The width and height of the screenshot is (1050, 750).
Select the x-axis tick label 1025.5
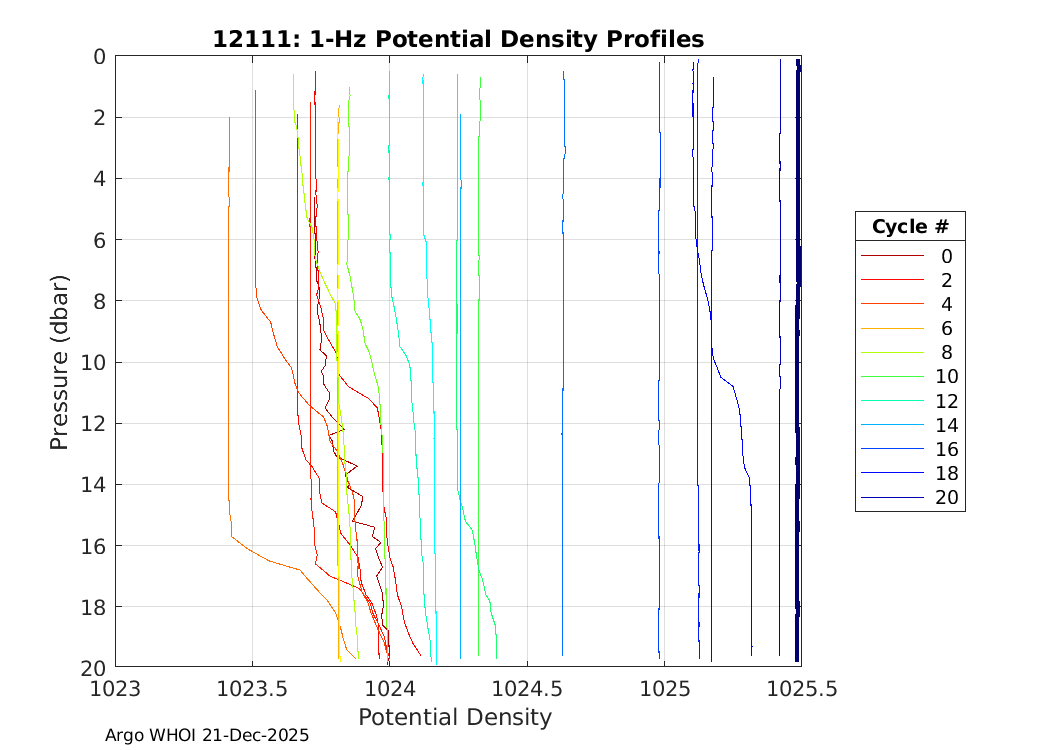click(x=800, y=688)
